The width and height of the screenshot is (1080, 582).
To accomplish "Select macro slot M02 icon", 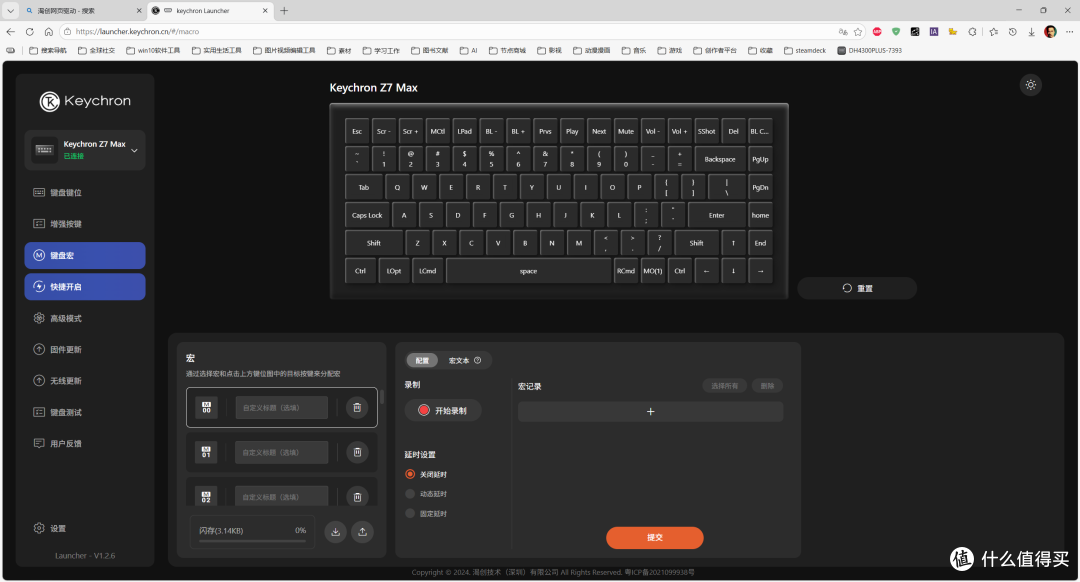I will [x=207, y=497].
